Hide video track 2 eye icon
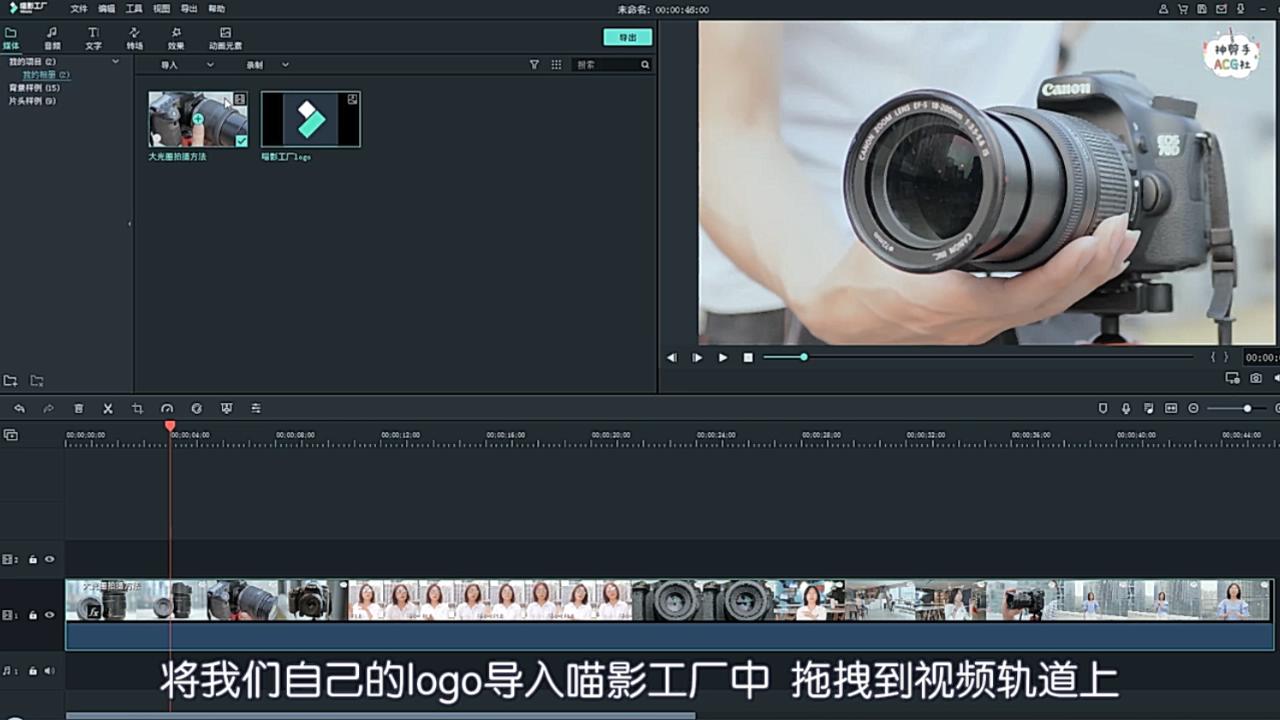 tap(49, 560)
